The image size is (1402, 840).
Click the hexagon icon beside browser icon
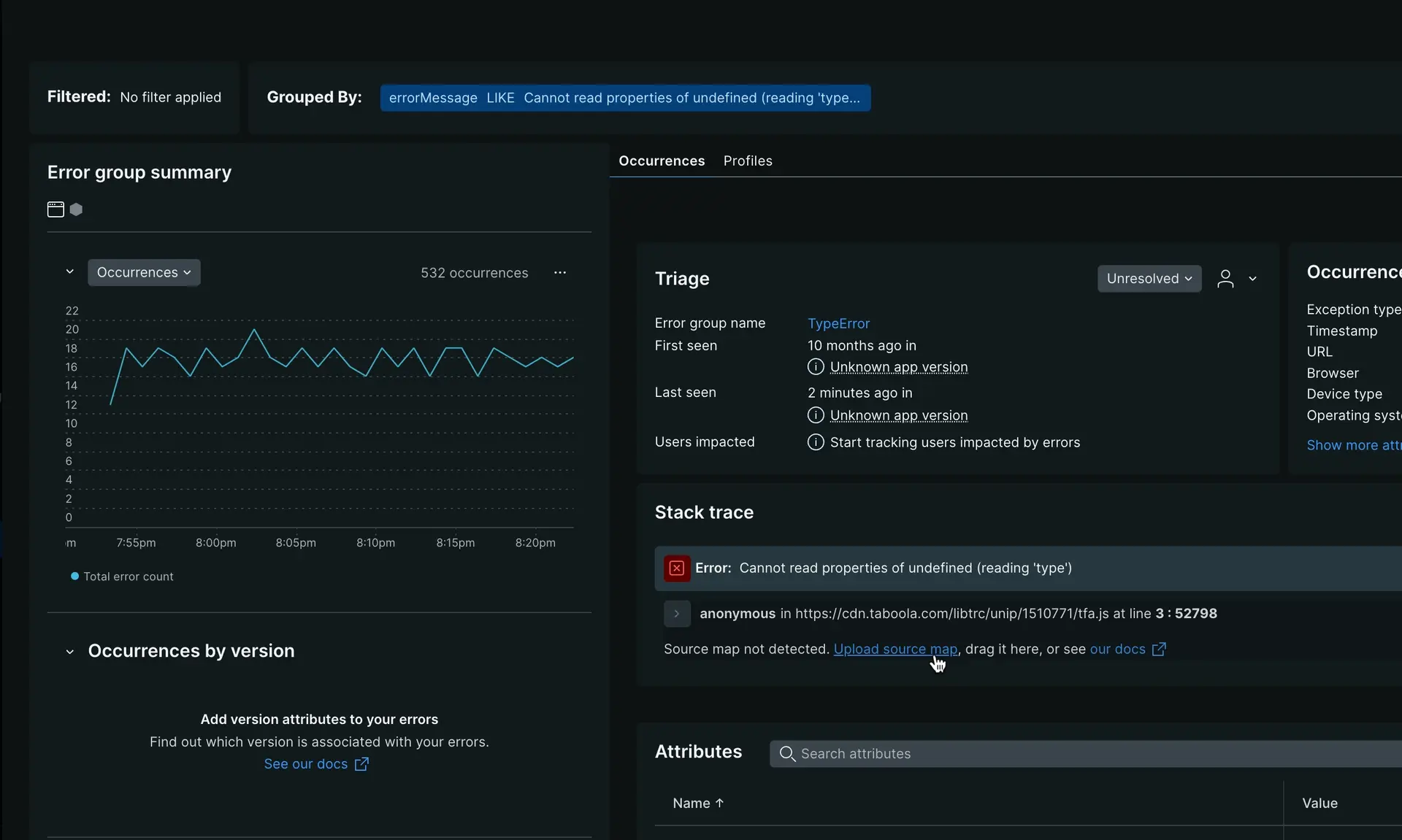click(76, 209)
